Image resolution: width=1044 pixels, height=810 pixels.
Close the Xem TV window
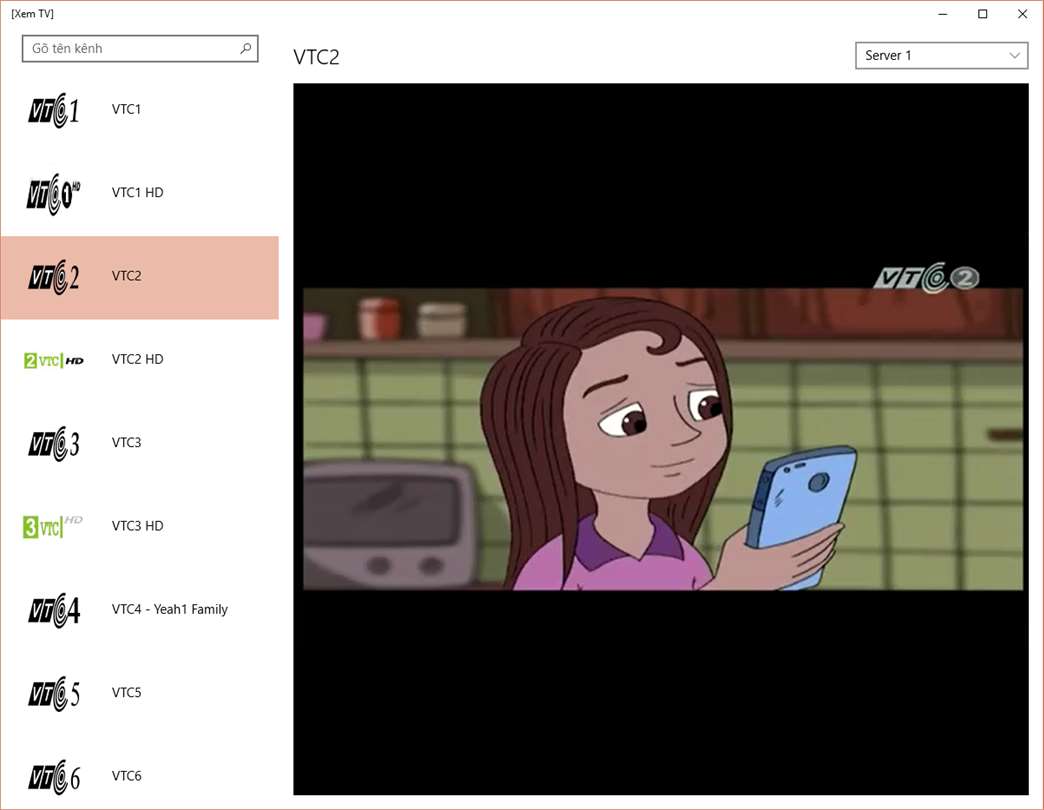pyautogui.click(x=1022, y=14)
